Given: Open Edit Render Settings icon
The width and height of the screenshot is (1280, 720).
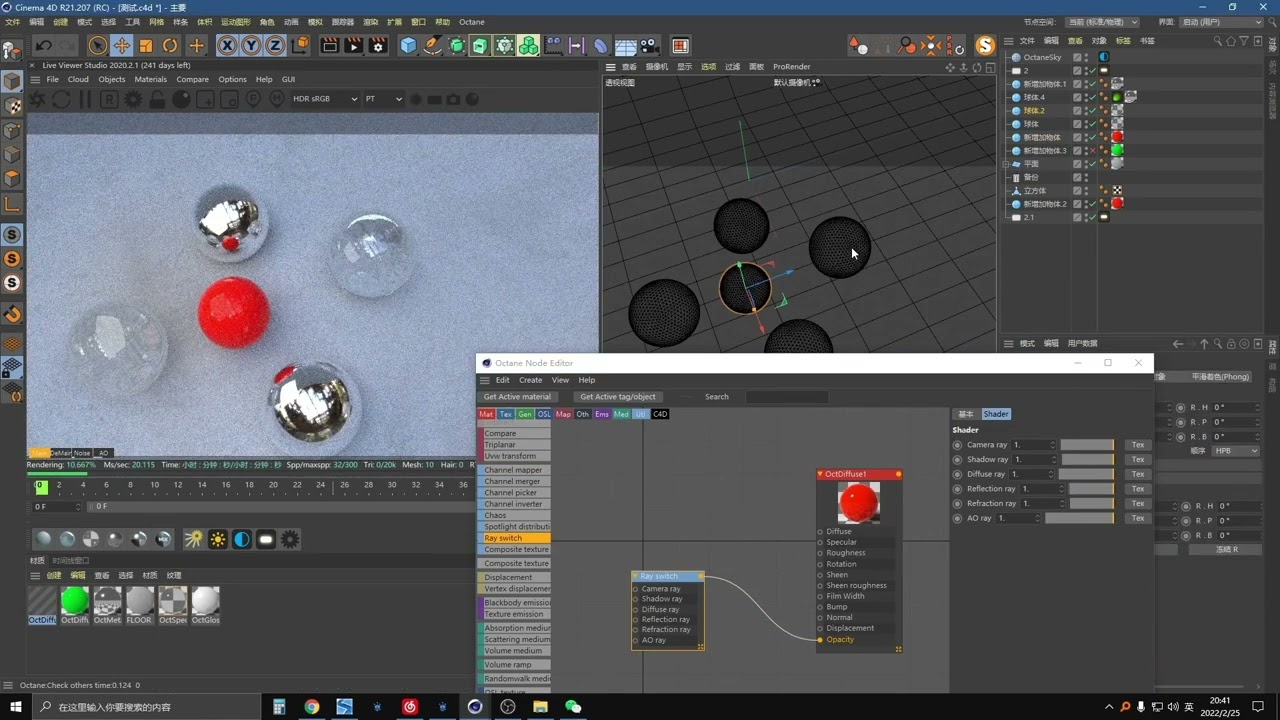Looking at the screenshot, I should pyautogui.click(x=378, y=46).
